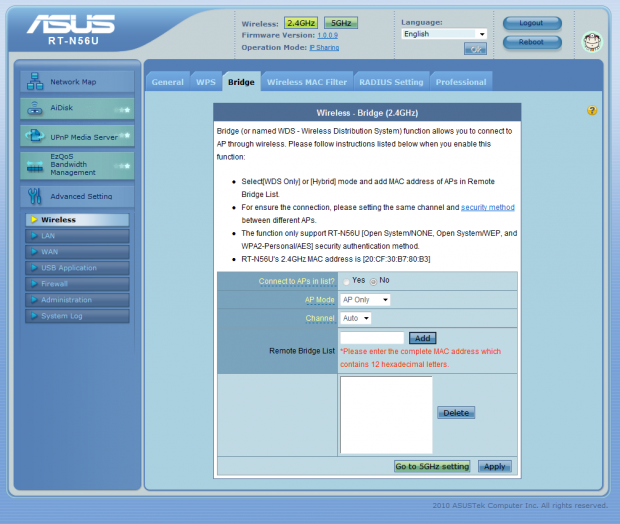Image resolution: width=620 pixels, height=524 pixels.
Task: Open WAN settings in sidebar
Action: pyautogui.click(x=78, y=252)
